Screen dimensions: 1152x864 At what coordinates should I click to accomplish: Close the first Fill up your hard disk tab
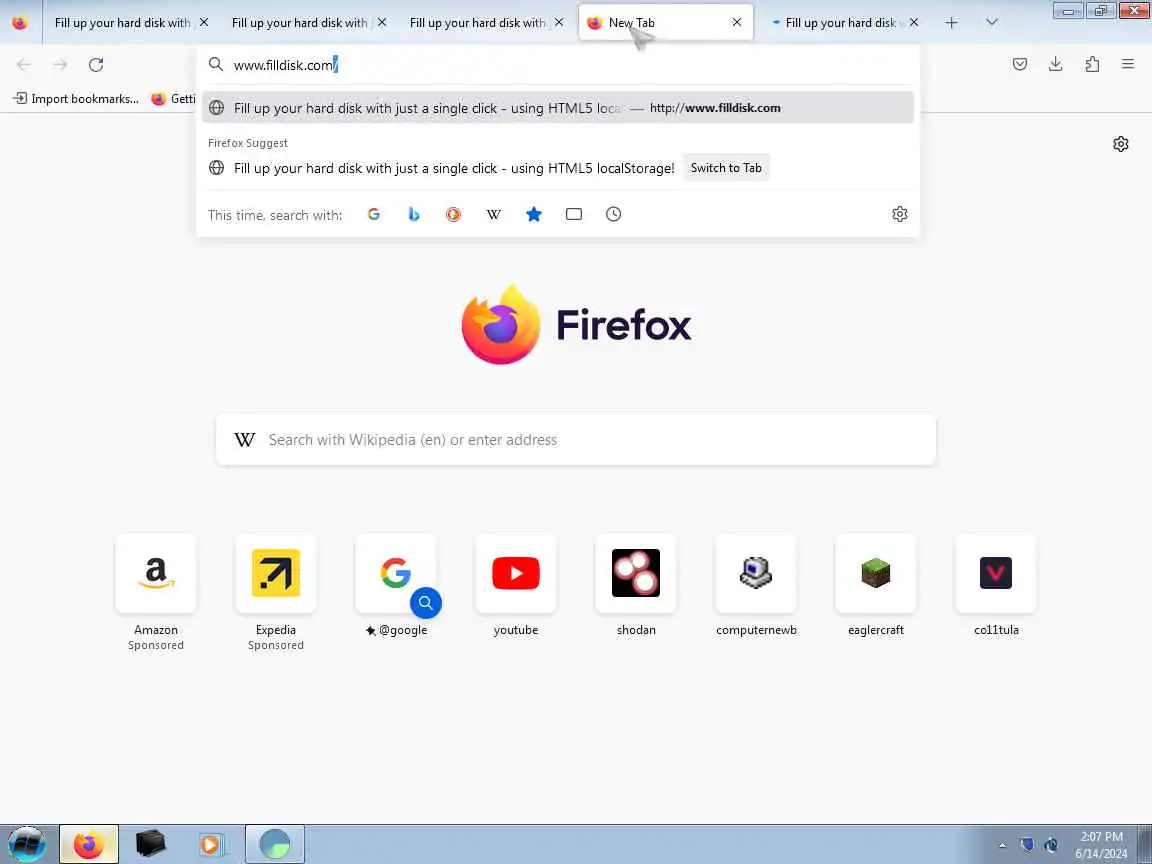click(204, 22)
